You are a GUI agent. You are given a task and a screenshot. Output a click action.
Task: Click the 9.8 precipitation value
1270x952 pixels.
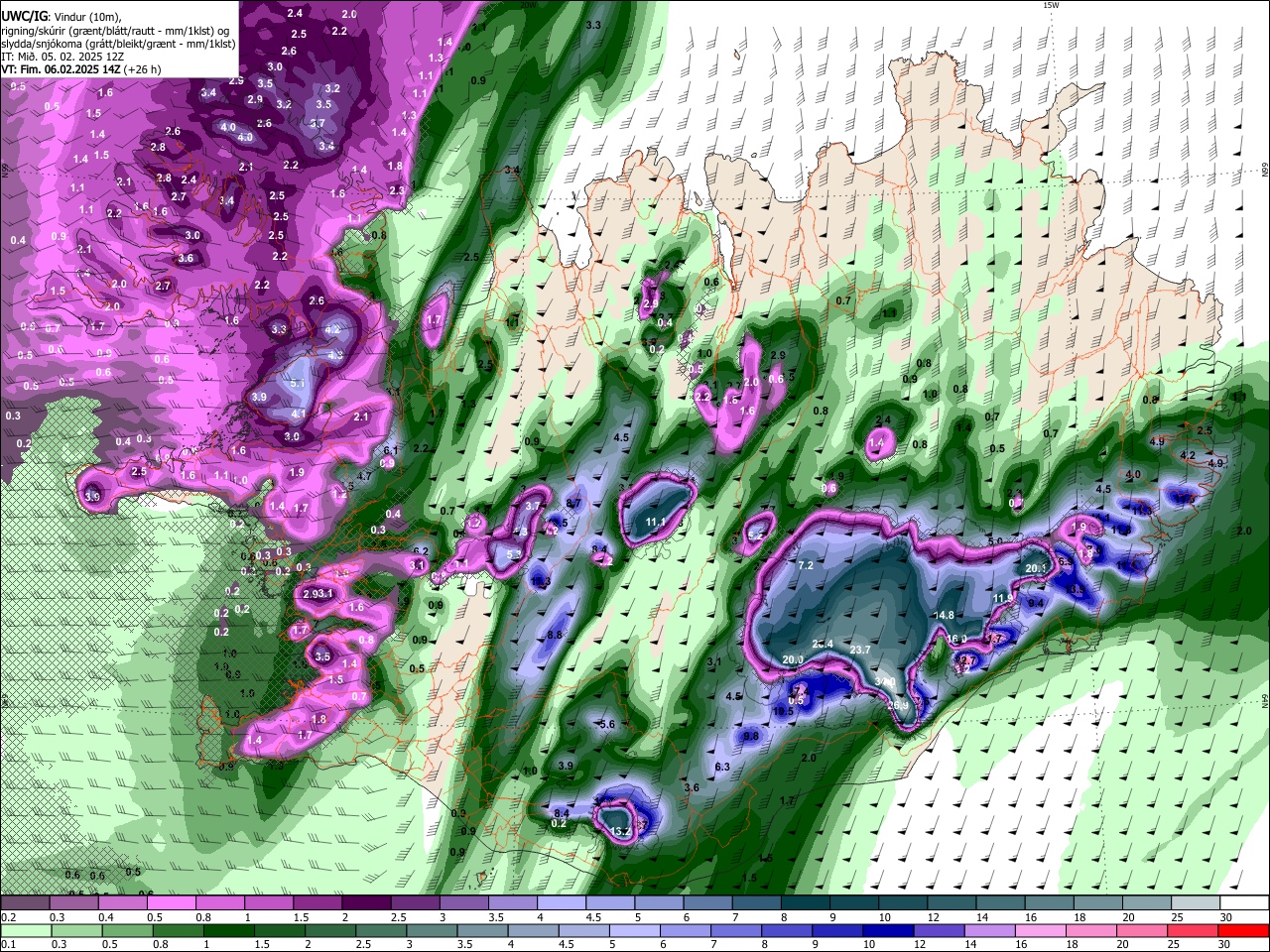751,736
